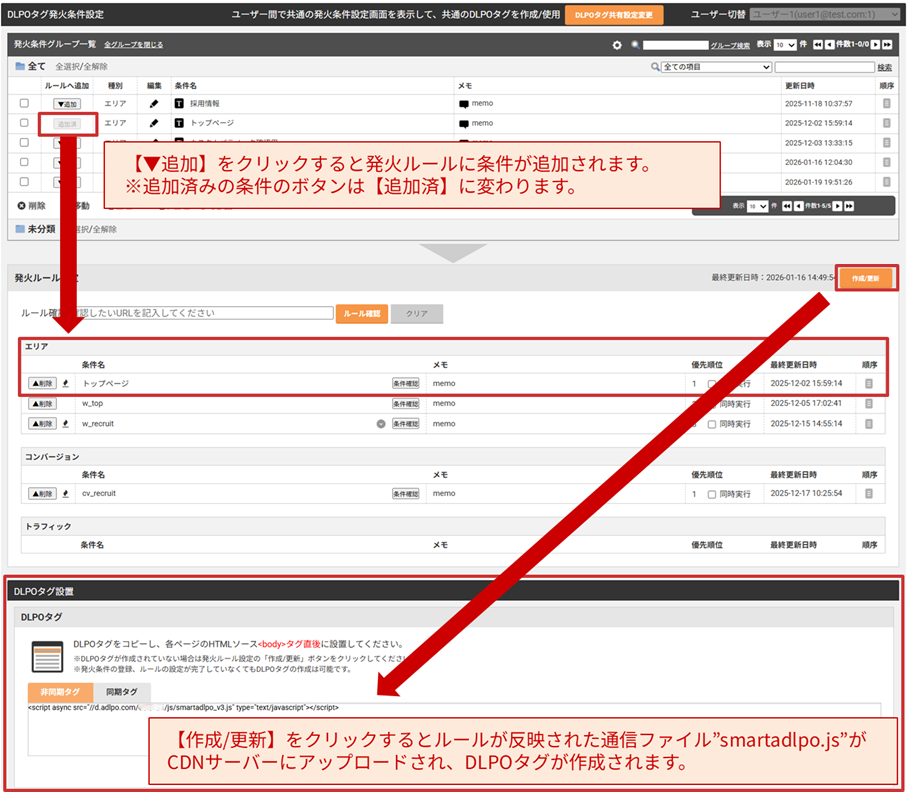Viewport: 907px width, 794px height.
Task: Click the グループ検索 link
Action: coord(730,46)
